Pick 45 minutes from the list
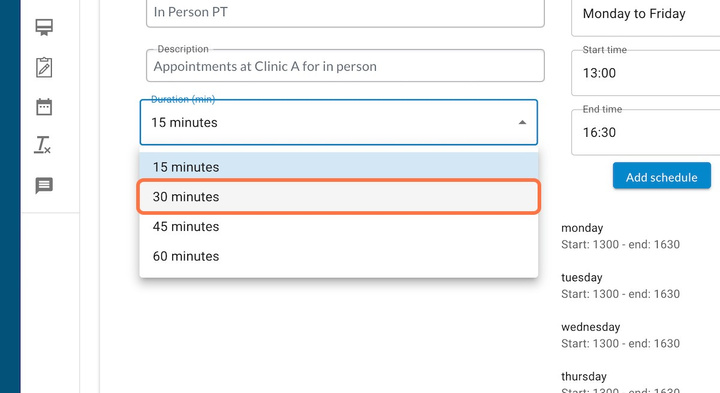The width and height of the screenshot is (720, 393). 339,226
